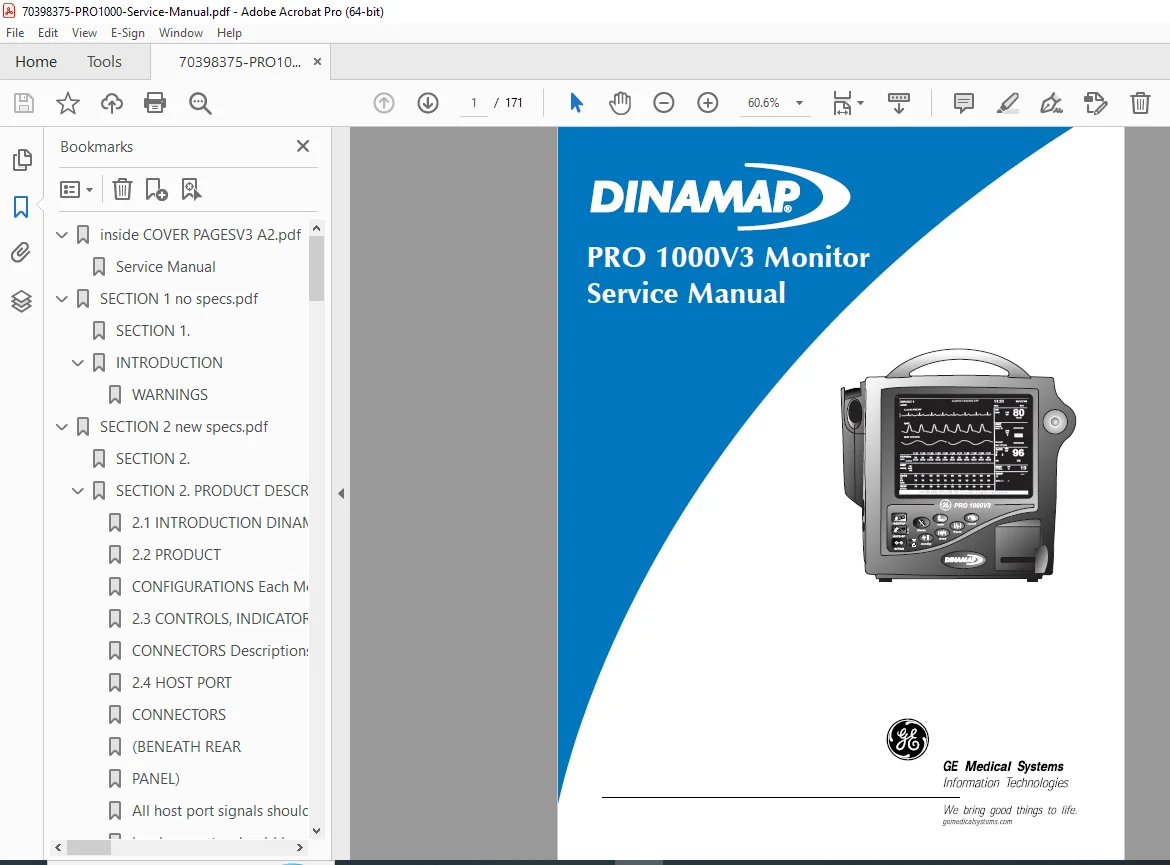This screenshot has height=865, width=1170.
Task: Open the E-Sign menu
Action: point(128,33)
